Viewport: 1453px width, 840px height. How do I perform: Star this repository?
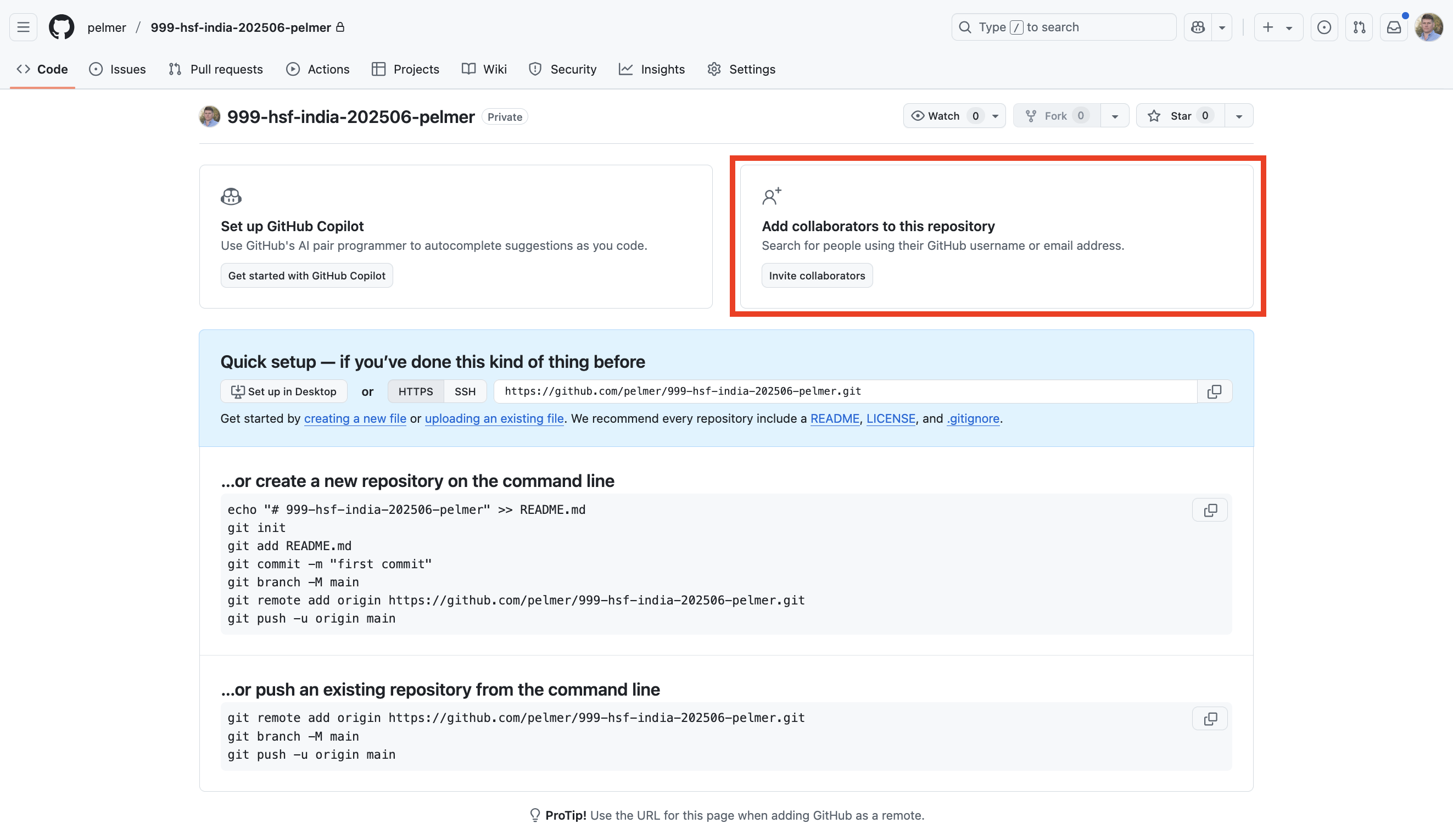click(1180, 116)
